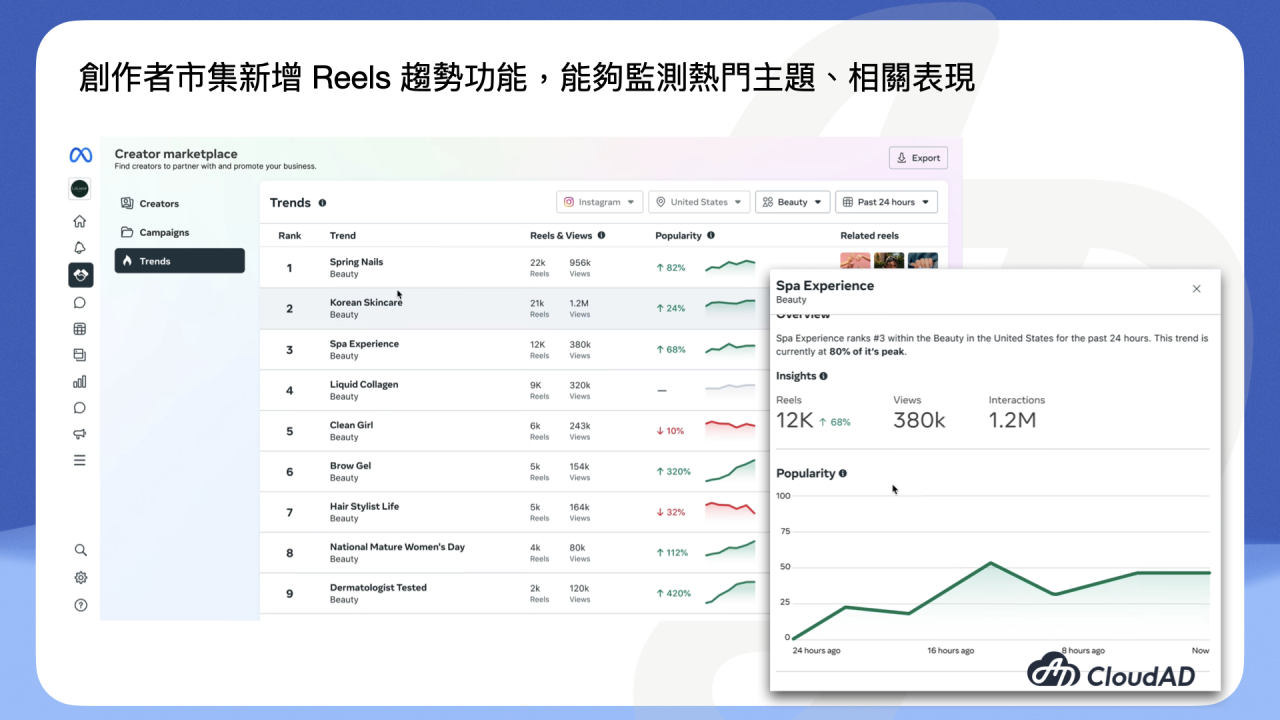Click the 380k Views insight value
Screen dimensions: 1280x720
tap(919, 421)
